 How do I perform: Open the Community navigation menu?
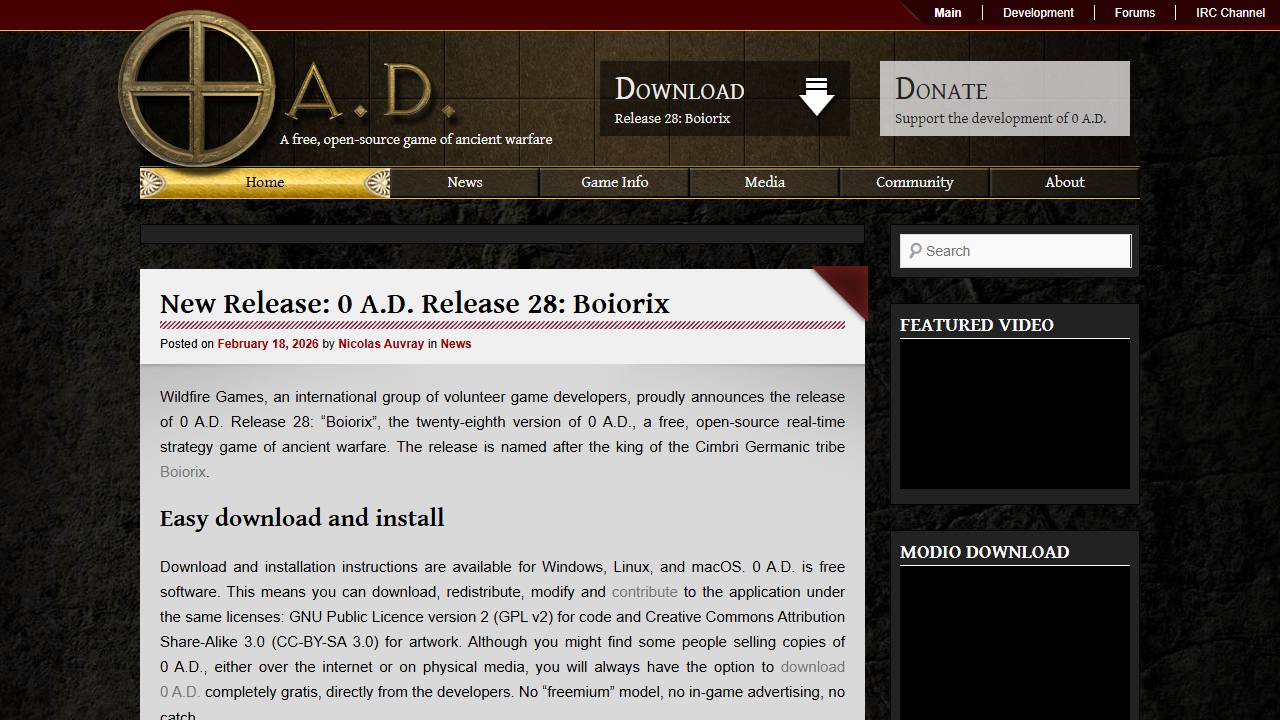click(915, 182)
